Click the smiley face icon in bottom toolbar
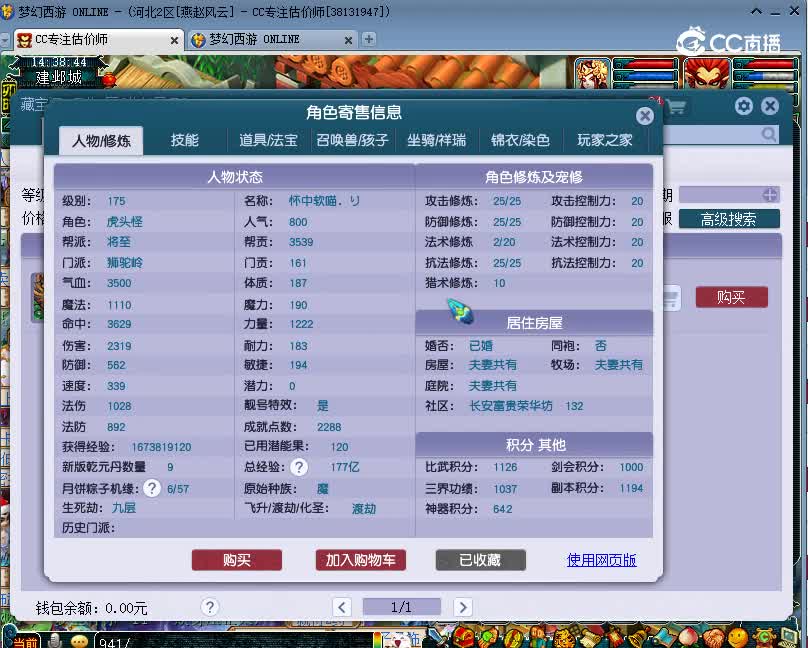 [737, 638]
